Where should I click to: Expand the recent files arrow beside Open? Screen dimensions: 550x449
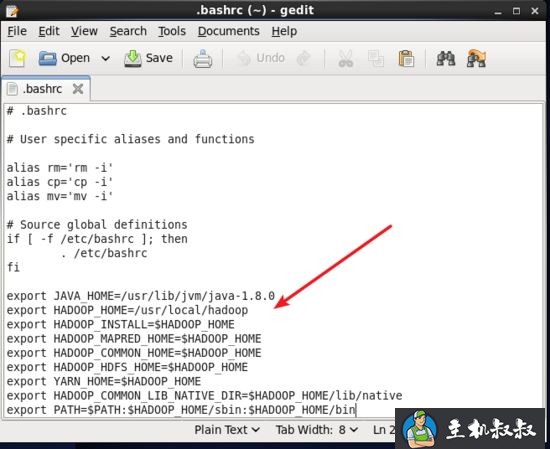105,58
